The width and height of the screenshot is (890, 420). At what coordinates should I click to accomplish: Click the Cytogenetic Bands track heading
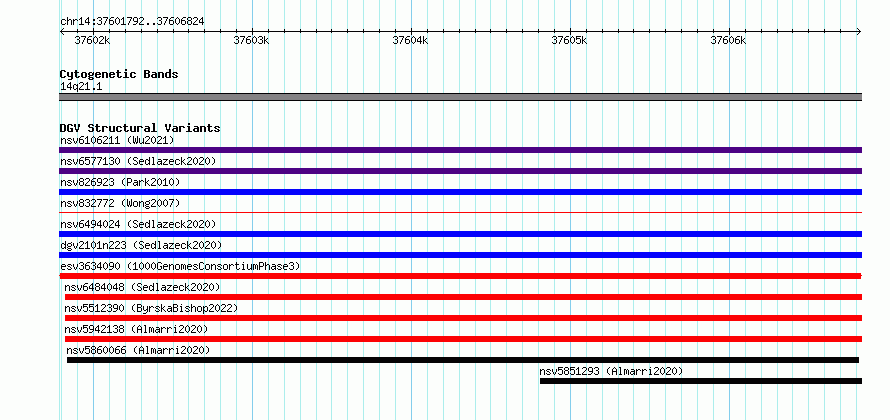(119, 74)
